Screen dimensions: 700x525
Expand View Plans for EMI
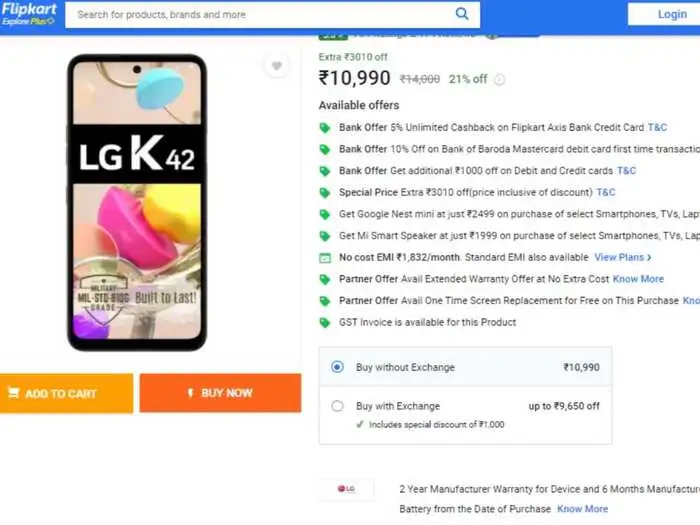point(622,258)
